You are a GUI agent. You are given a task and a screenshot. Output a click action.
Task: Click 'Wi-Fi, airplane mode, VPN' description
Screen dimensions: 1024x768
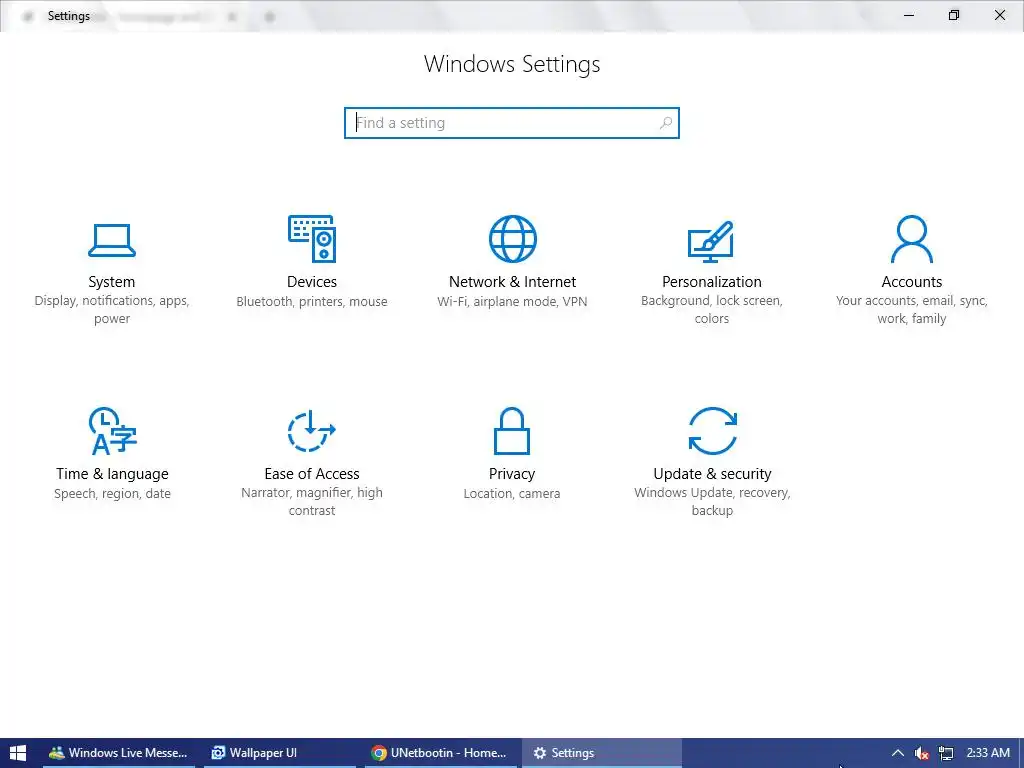(x=512, y=301)
